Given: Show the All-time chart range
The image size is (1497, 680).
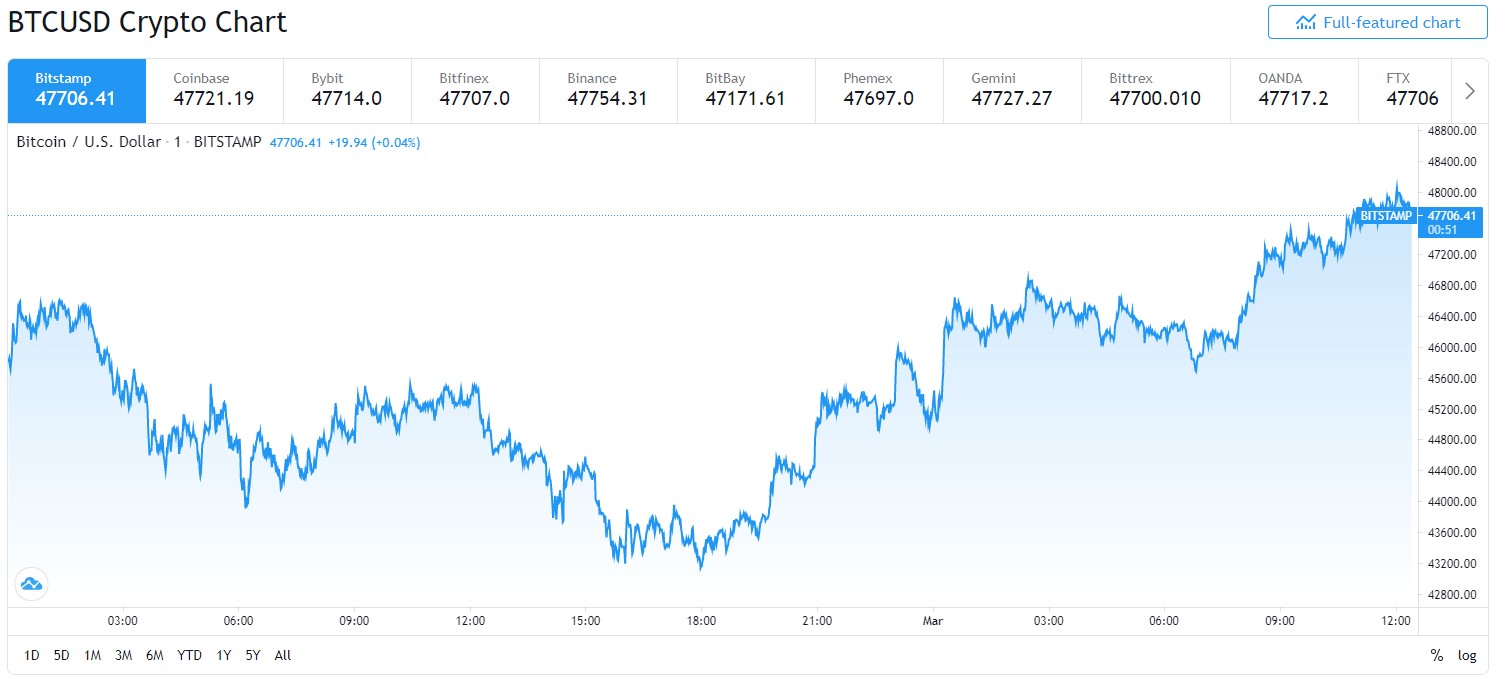Looking at the screenshot, I should point(282,655).
